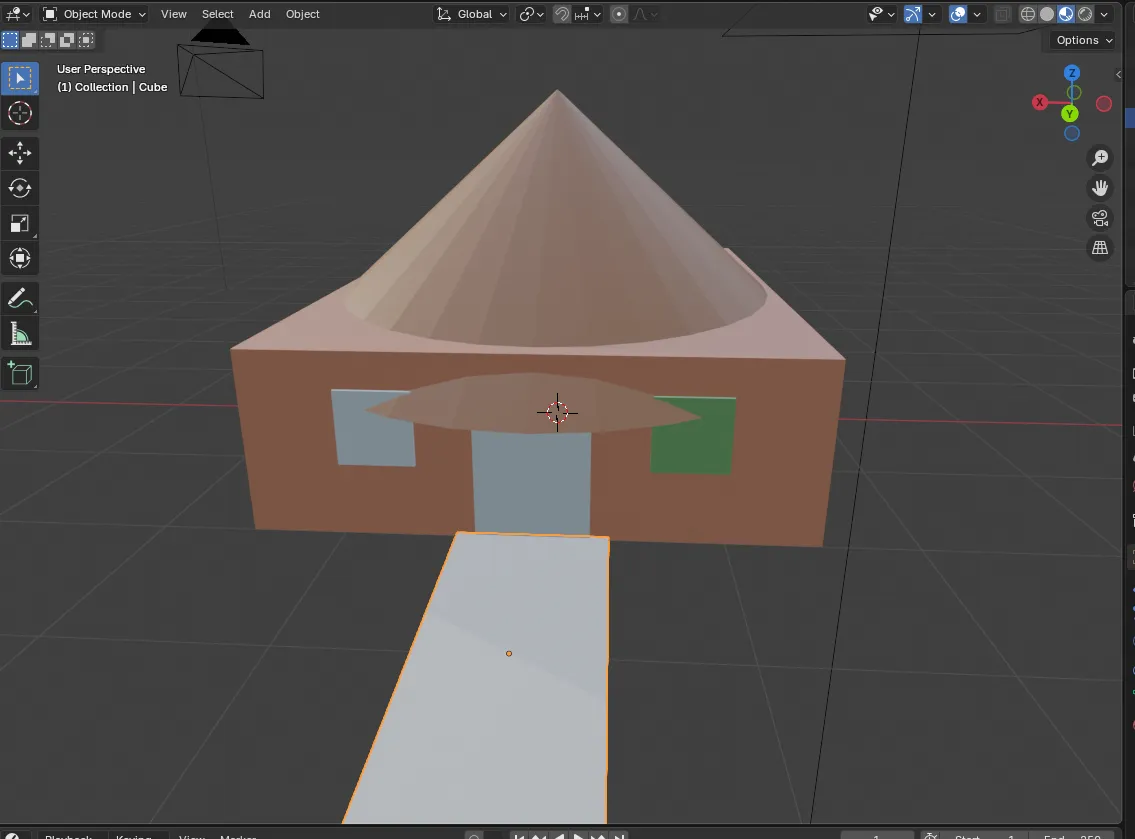This screenshot has height=839, width=1135.
Task: Open the View menu
Action: coord(174,14)
